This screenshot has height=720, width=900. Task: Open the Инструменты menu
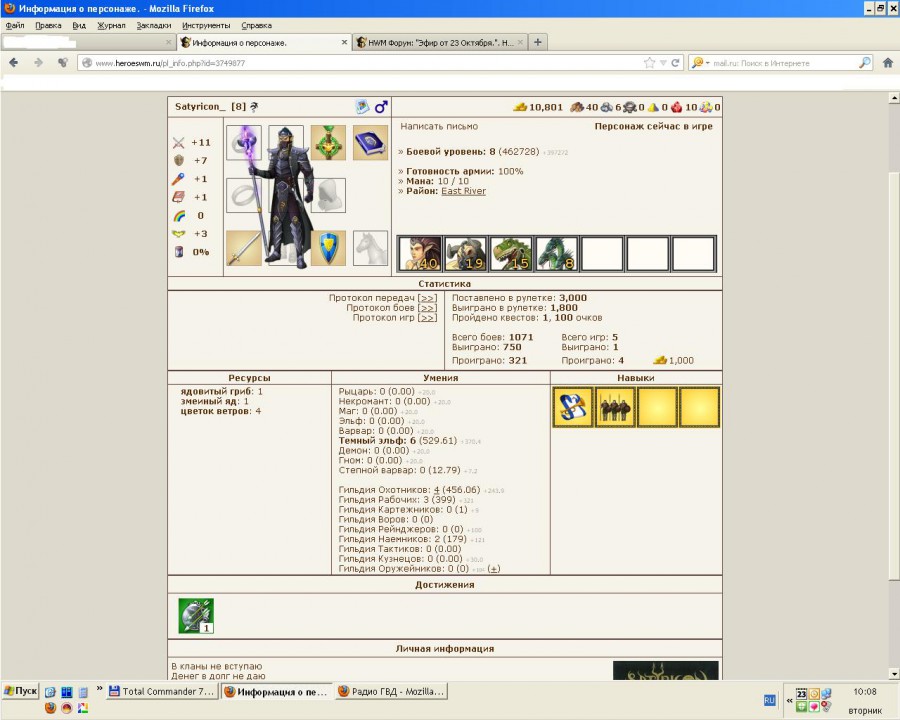[x=206, y=25]
